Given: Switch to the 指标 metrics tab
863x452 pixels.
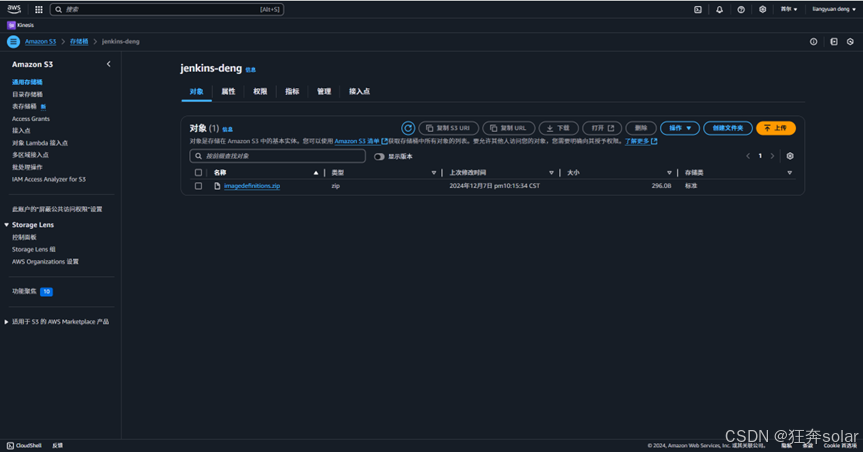Looking at the screenshot, I should [292, 91].
